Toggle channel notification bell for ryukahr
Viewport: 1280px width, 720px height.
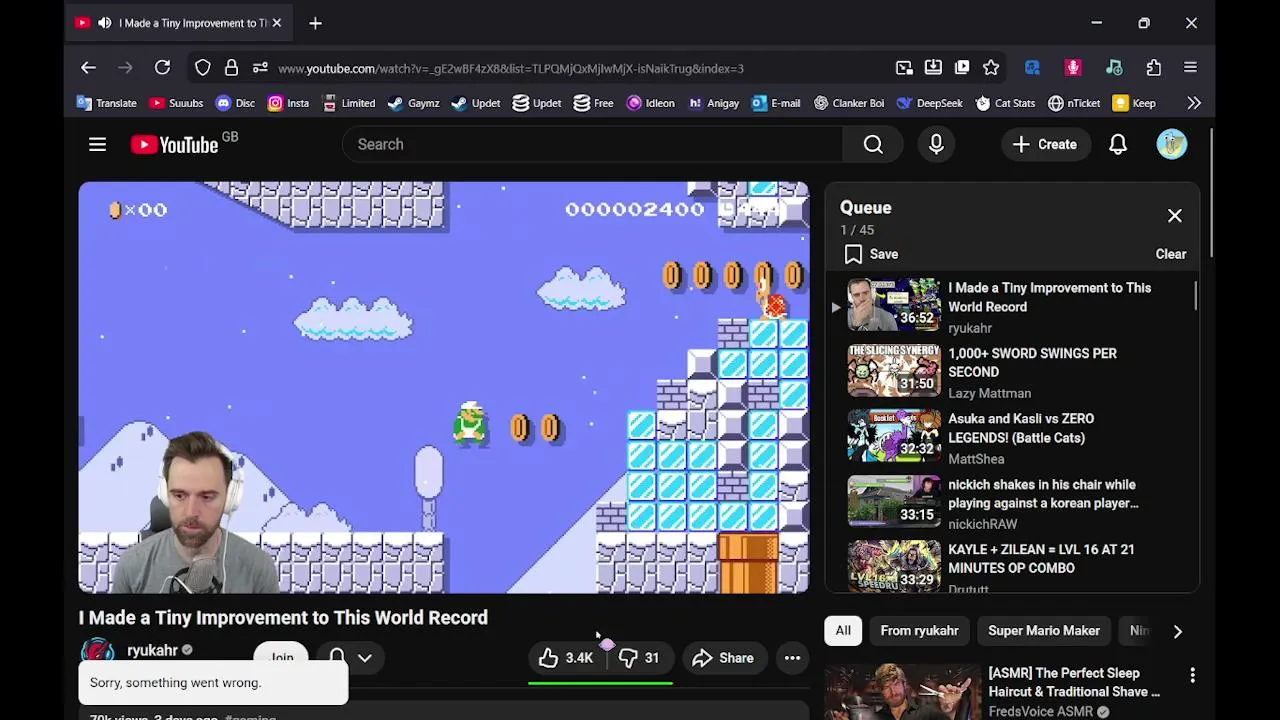[337, 658]
